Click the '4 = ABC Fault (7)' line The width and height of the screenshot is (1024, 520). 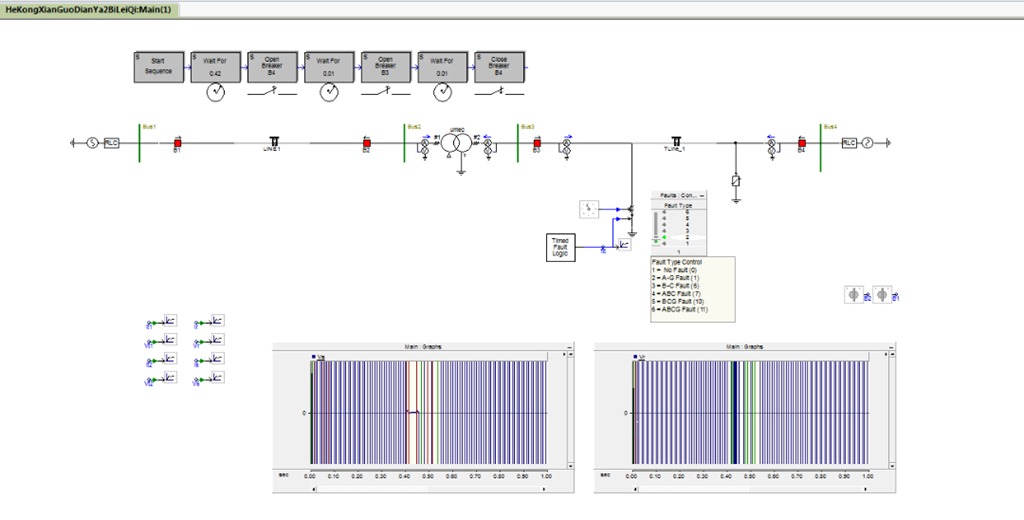(x=677, y=294)
